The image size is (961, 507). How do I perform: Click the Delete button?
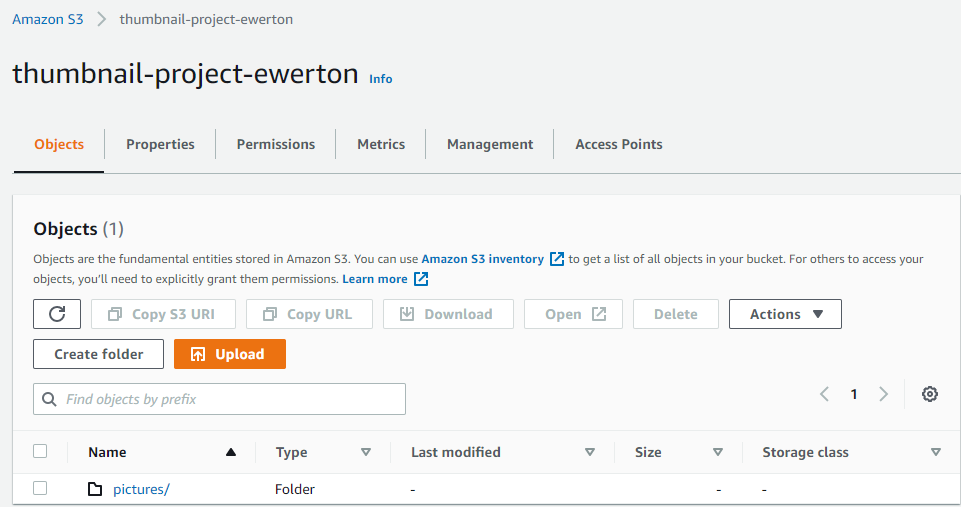pyautogui.click(x=675, y=314)
